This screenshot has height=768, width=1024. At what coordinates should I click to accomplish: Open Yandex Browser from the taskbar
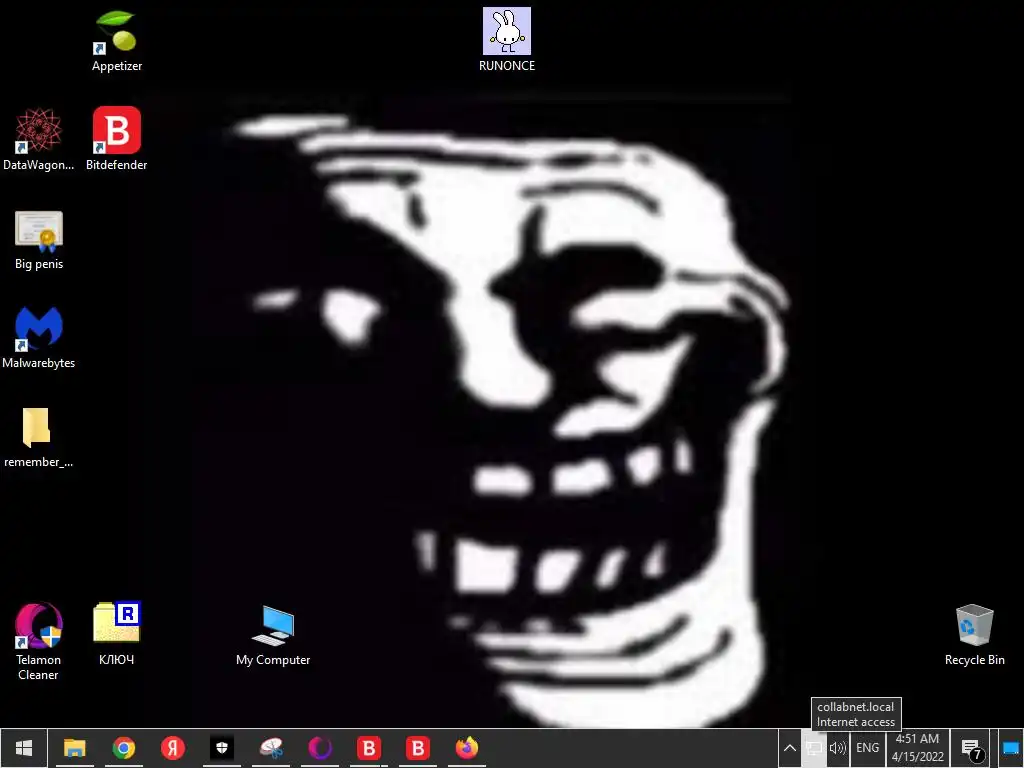[x=172, y=748]
